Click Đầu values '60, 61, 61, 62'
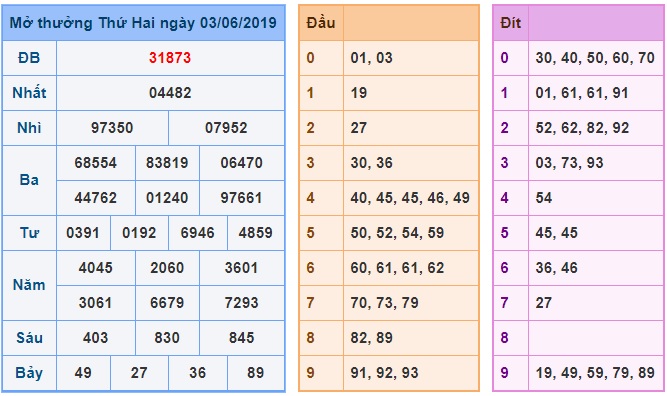The image size is (667, 396). pos(397,268)
